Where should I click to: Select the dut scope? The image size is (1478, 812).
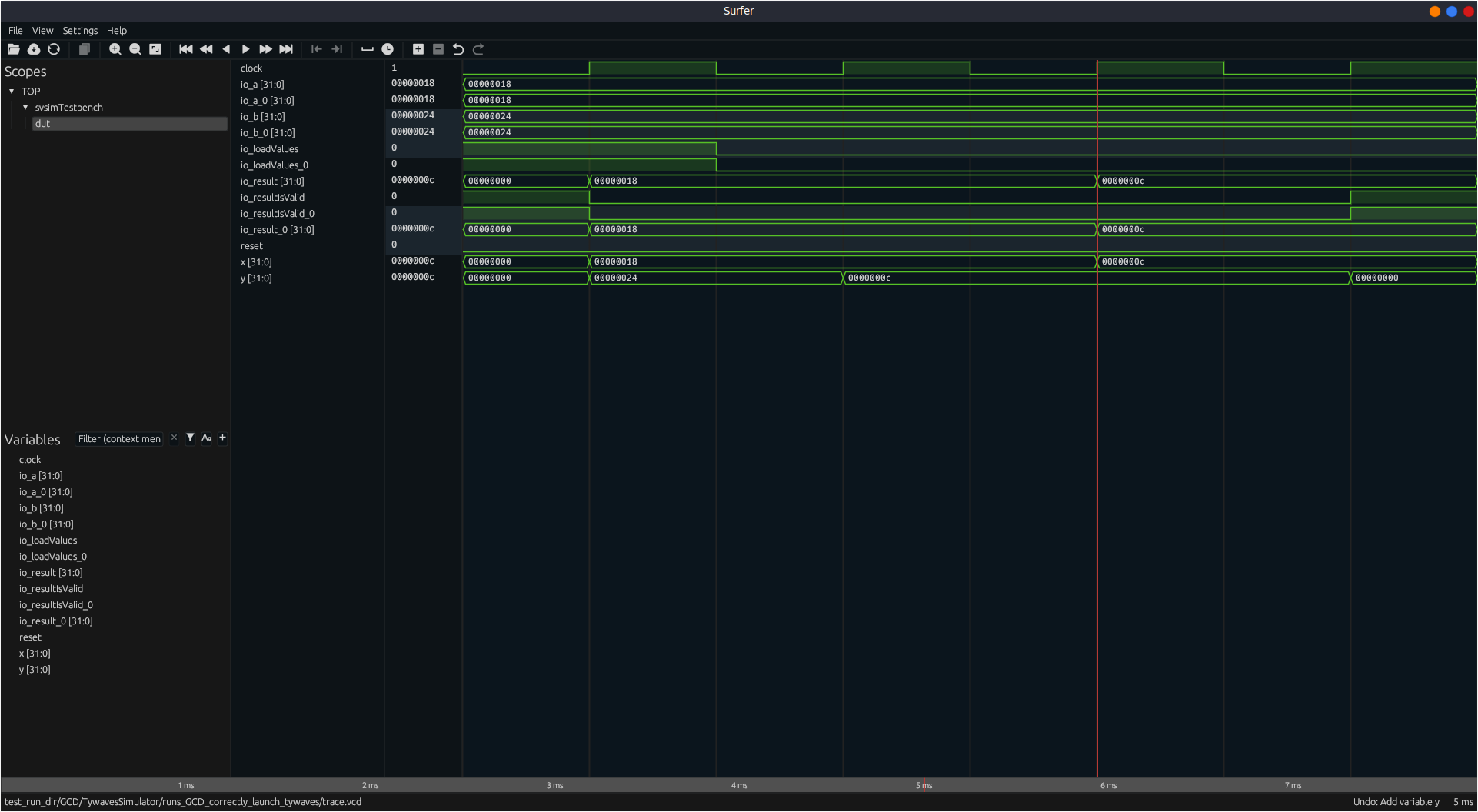[x=129, y=124]
